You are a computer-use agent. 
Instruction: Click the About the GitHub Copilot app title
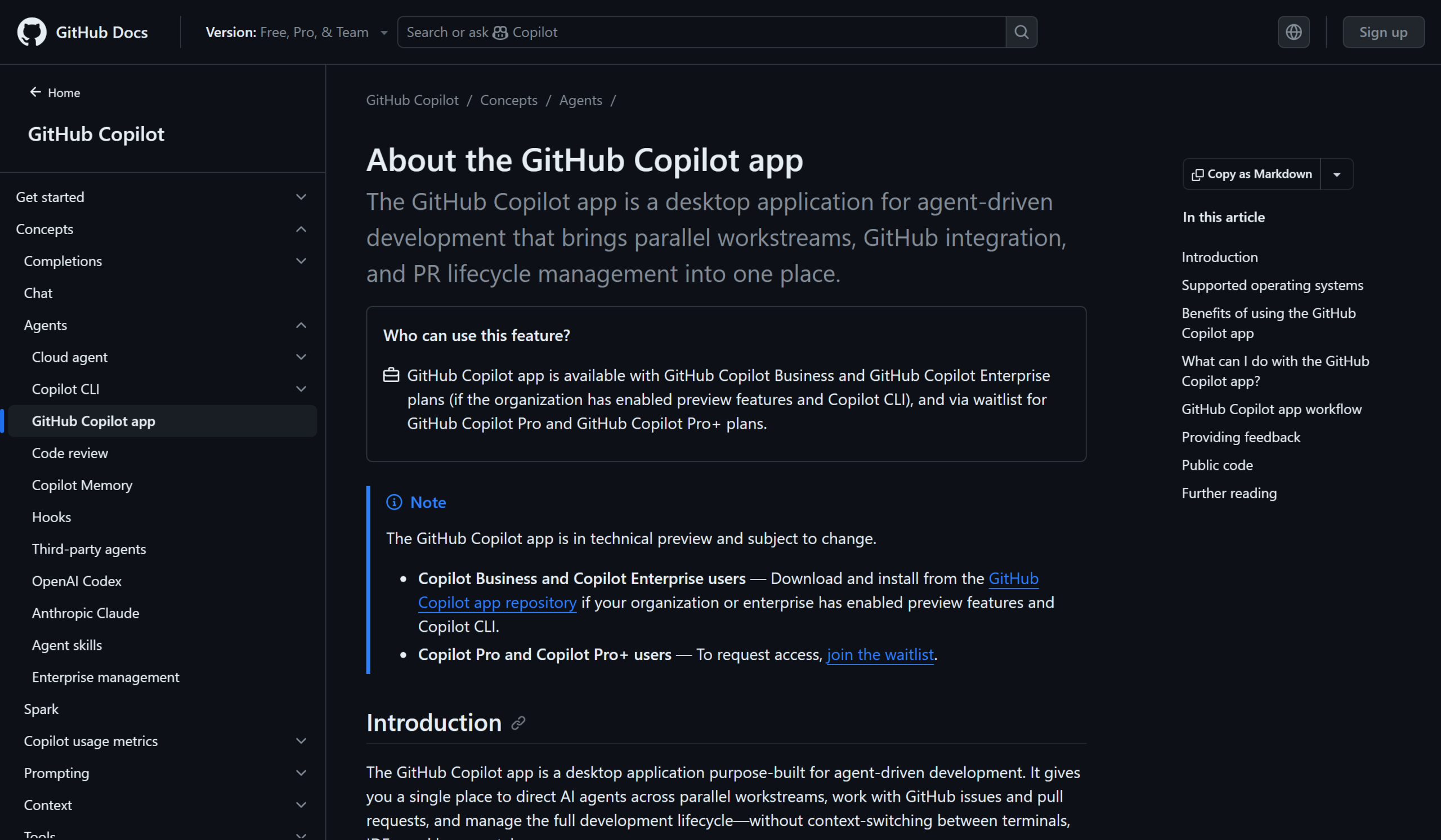click(x=584, y=160)
